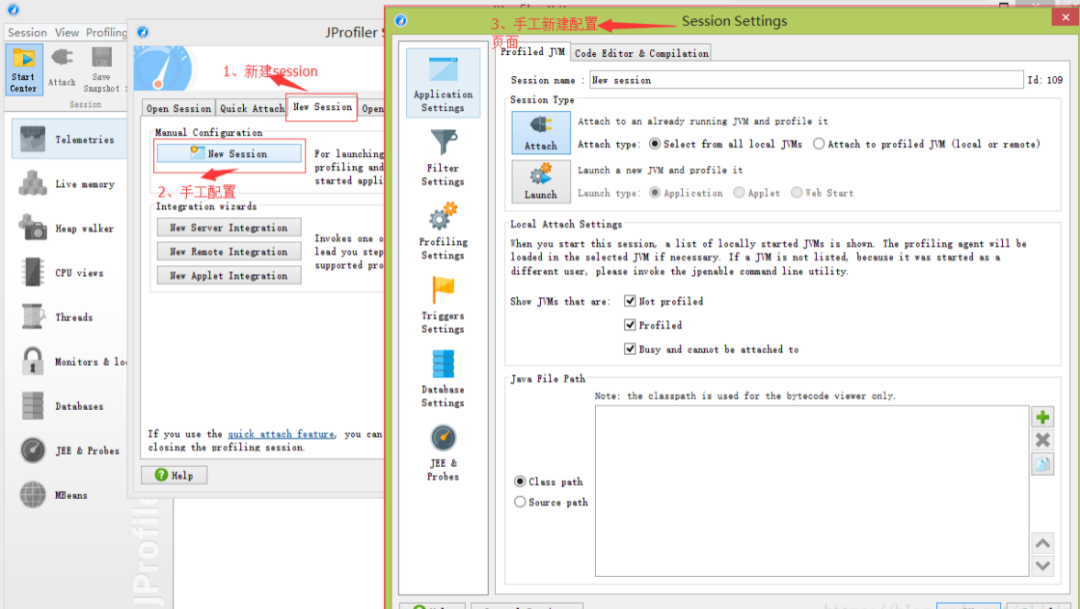Click New Server Integration button
This screenshot has height=609, width=1080.
point(229,227)
